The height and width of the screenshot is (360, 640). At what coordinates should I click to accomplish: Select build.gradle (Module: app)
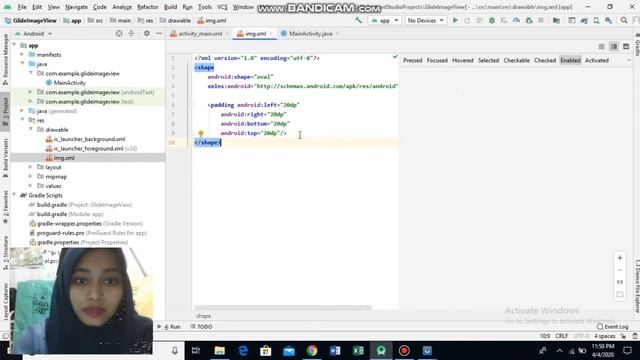point(66,214)
